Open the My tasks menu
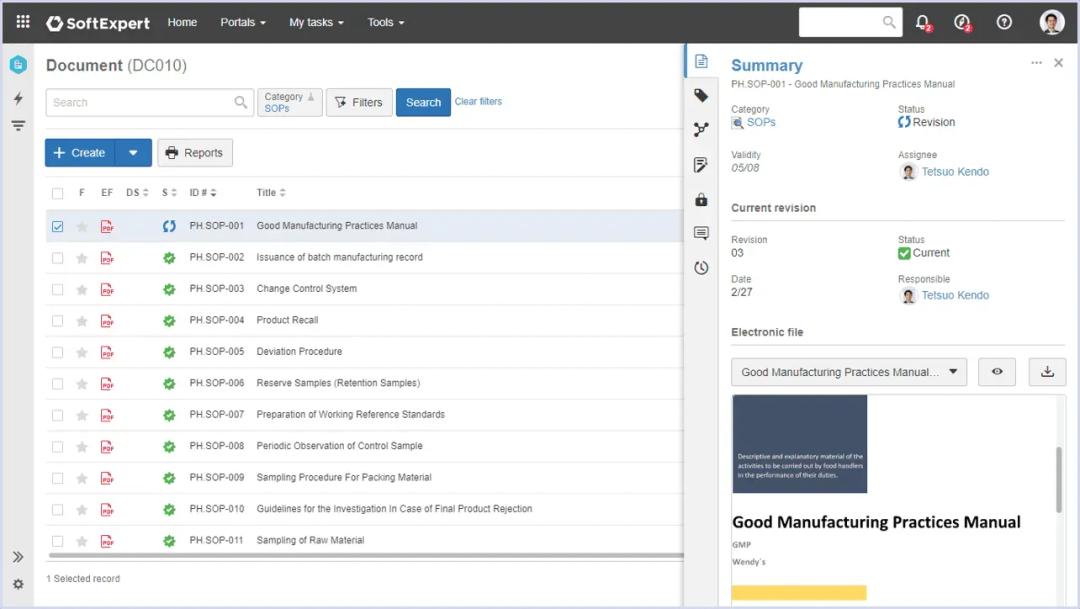 pos(316,22)
